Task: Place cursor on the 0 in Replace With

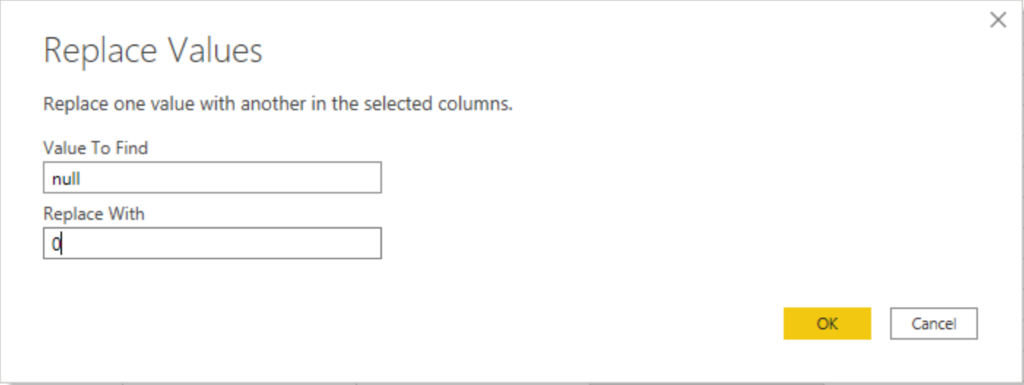Action: [56, 244]
